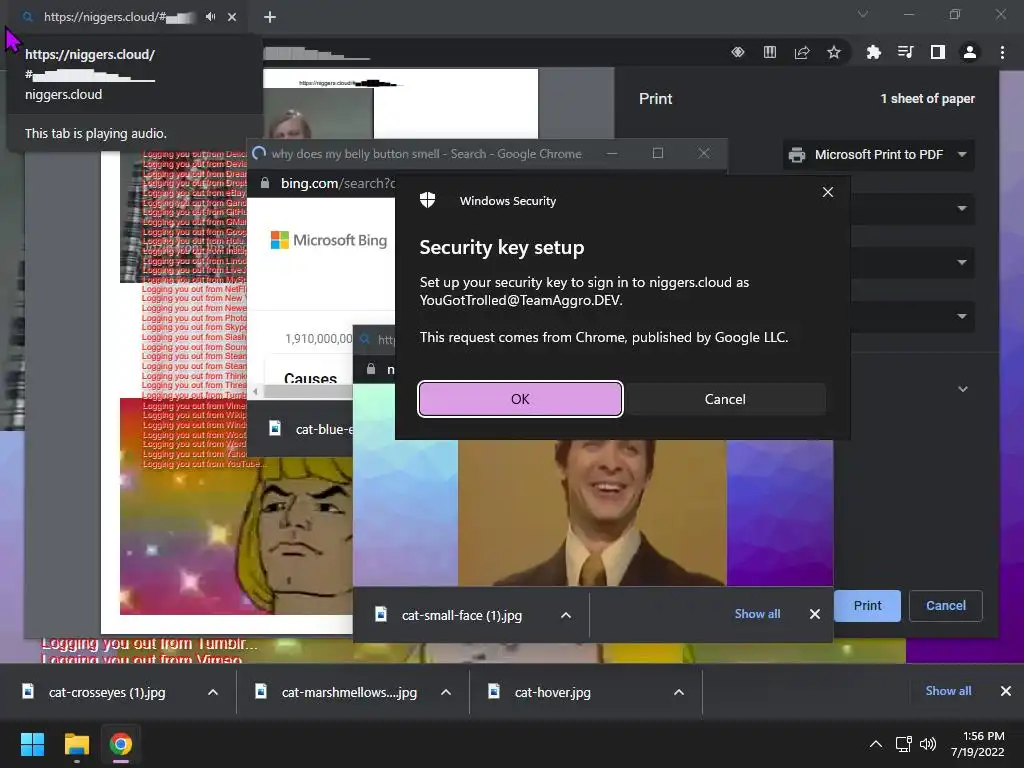The width and height of the screenshot is (1024, 768).
Task: Expand the cat-hover.jpg download options
Action: point(679,692)
